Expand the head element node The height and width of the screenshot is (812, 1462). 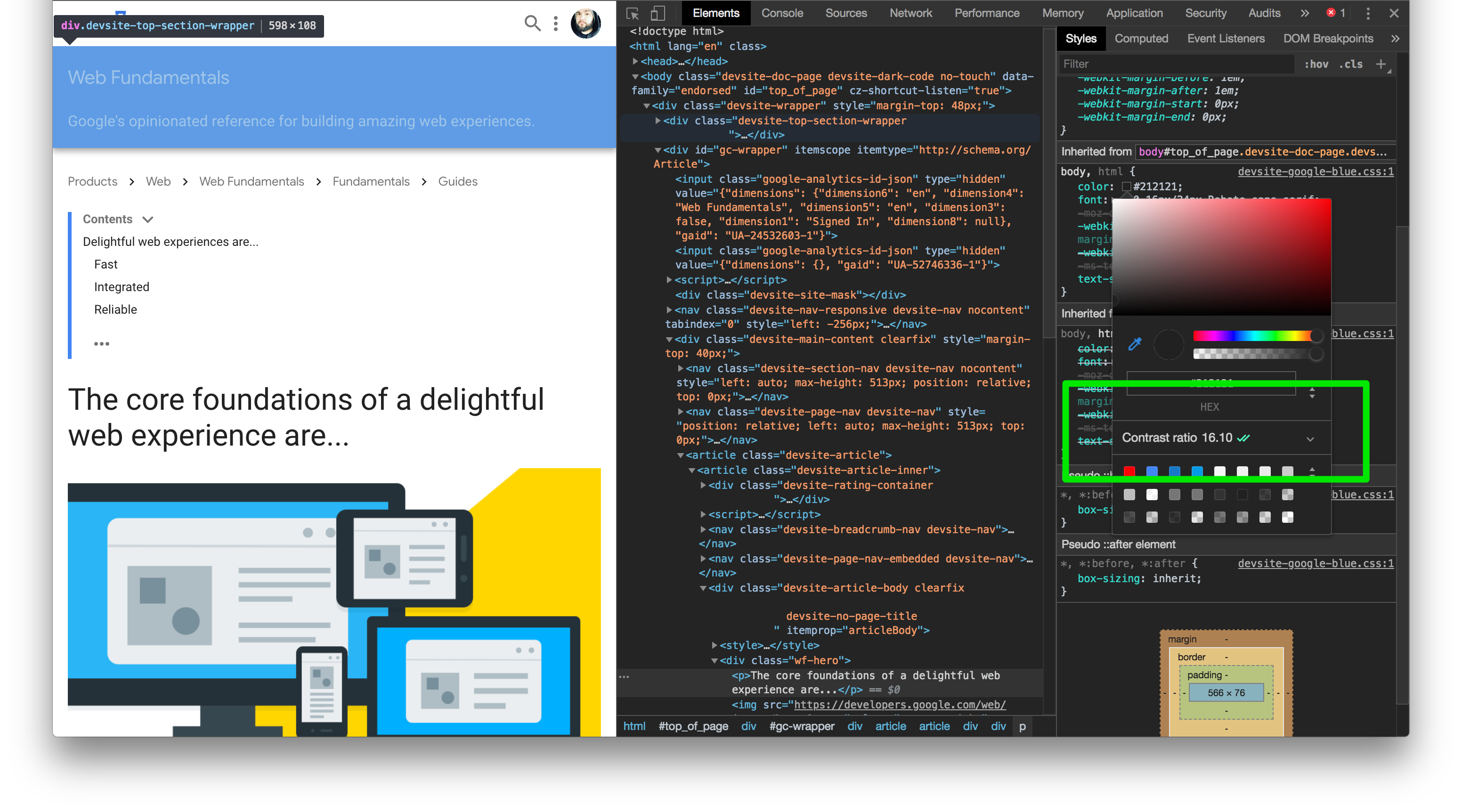click(636, 61)
